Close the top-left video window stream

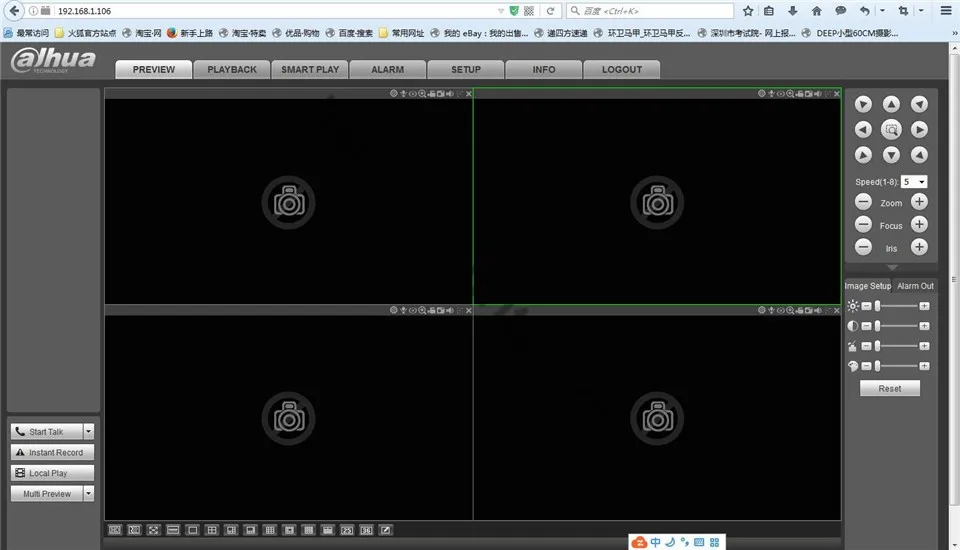469,94
